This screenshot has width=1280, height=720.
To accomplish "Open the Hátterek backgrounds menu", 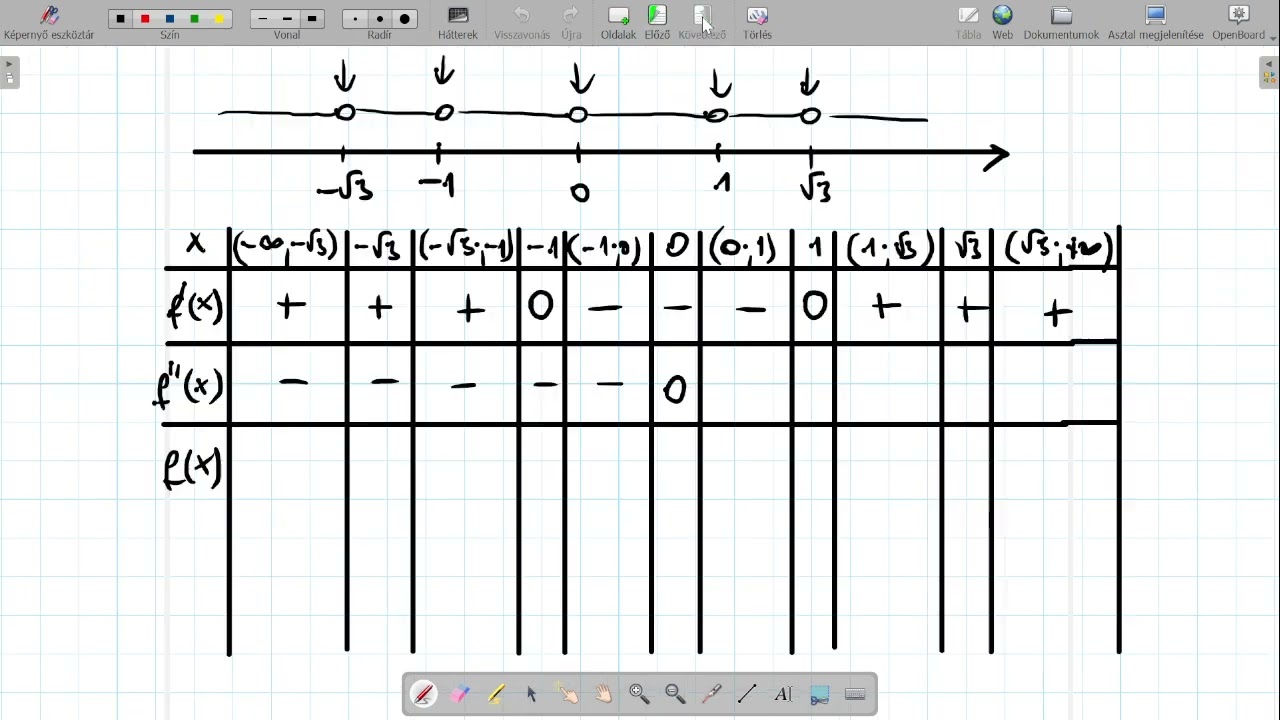I will point(458,22).
